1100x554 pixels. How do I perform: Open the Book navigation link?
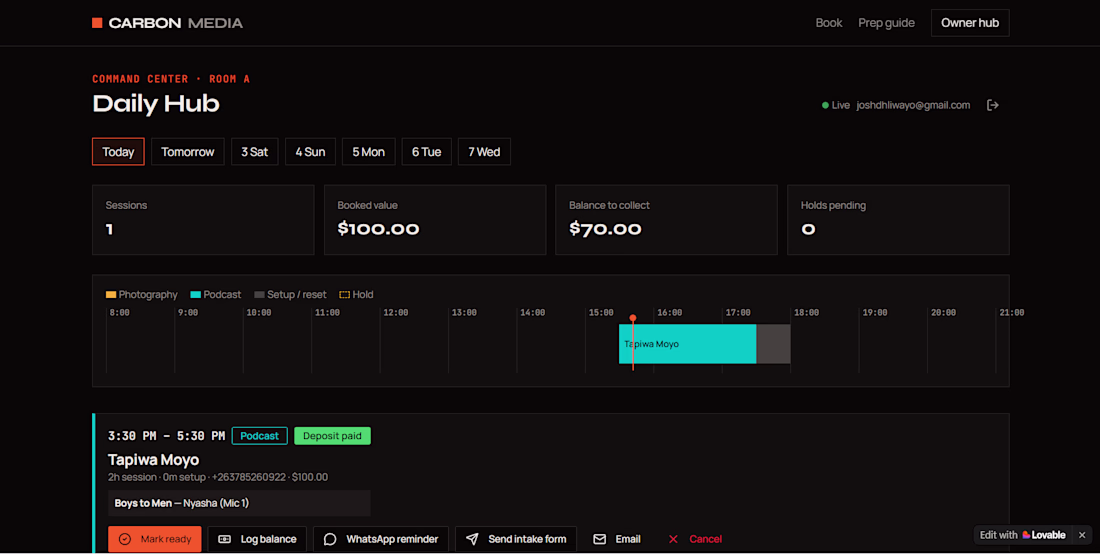click(829, 23)
